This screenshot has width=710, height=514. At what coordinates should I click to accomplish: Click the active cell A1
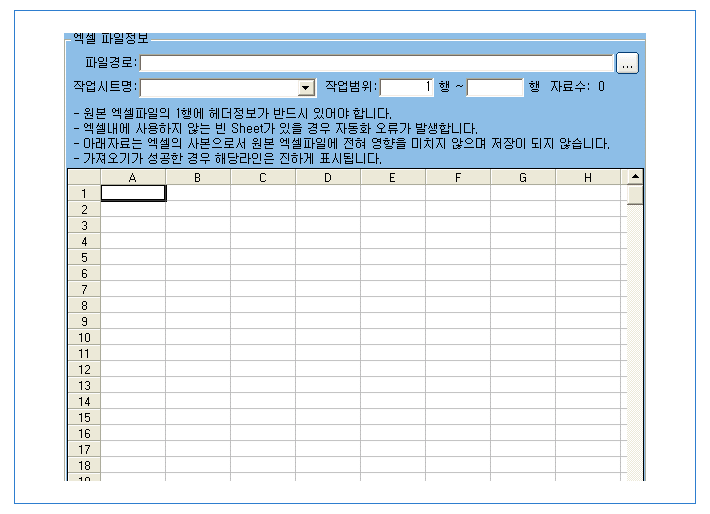133,193
